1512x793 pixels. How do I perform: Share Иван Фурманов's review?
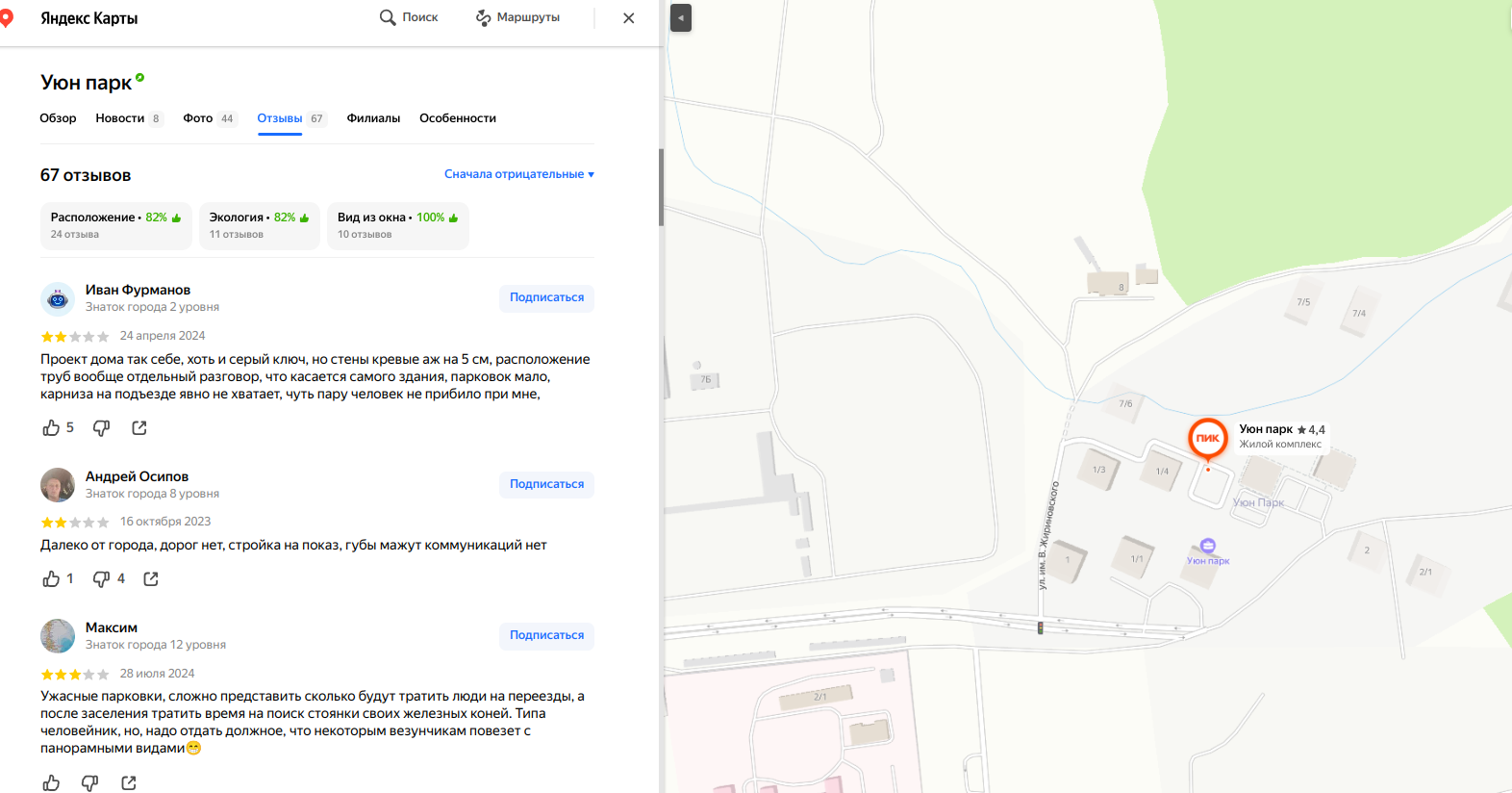pyautogui.click(x=139, y=427)
